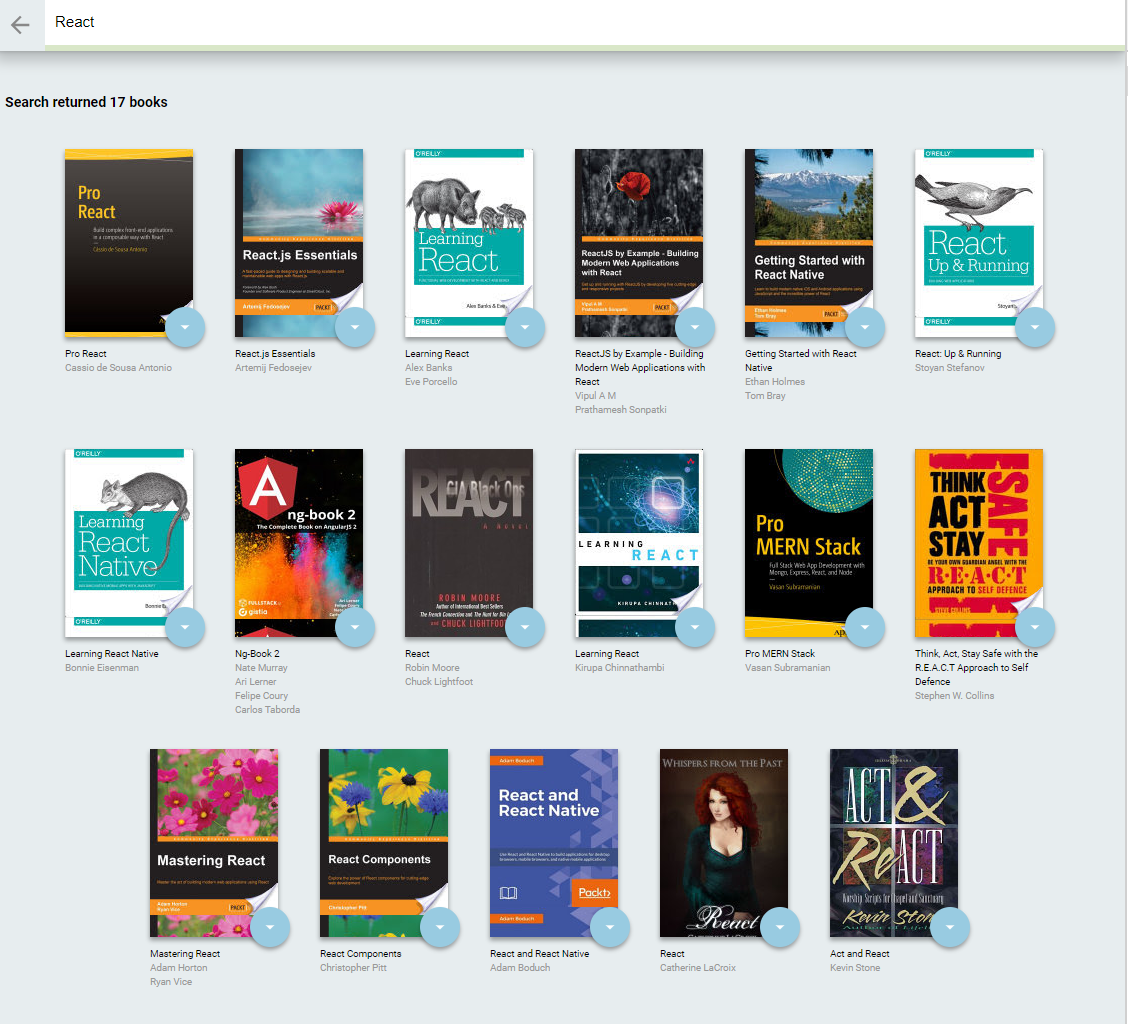Image resolution: width=1128 pixels, height=1024 pixels.
Task: Click author name 'Catherine LaCroix'
Action: 698,968
